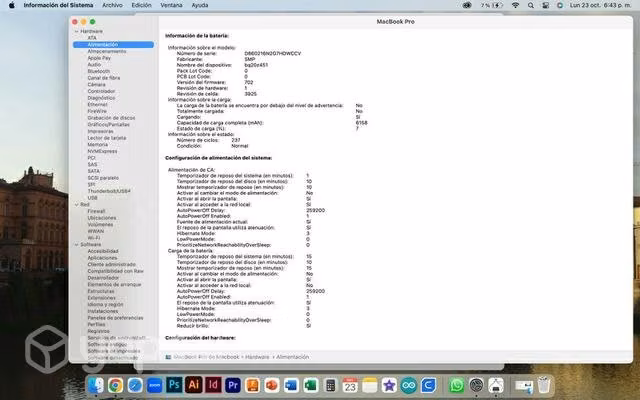Click Hardware in the bottom path bar

pyautogui.click(x=257, y=357)
